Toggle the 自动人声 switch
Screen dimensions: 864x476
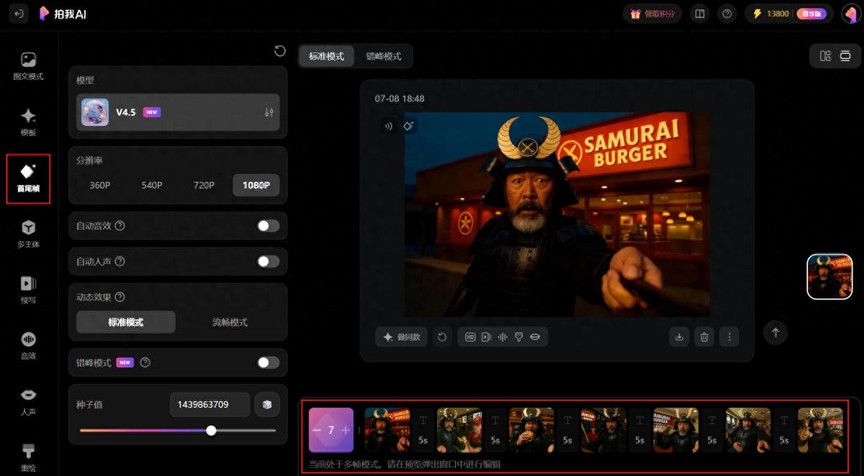(x=268, y=261)
